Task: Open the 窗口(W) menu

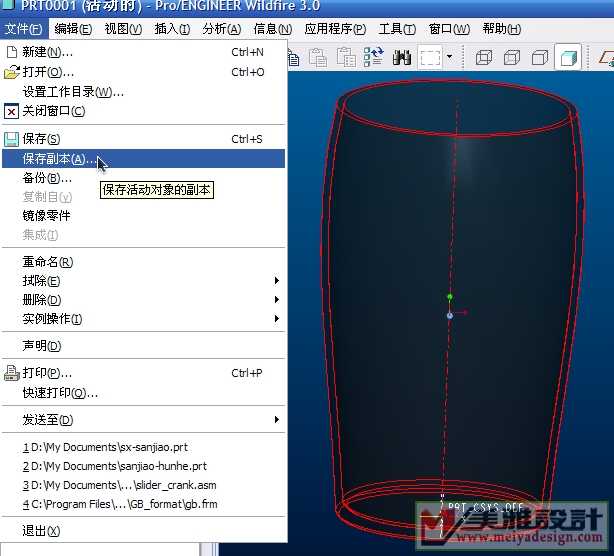Action: coord(449,29)
